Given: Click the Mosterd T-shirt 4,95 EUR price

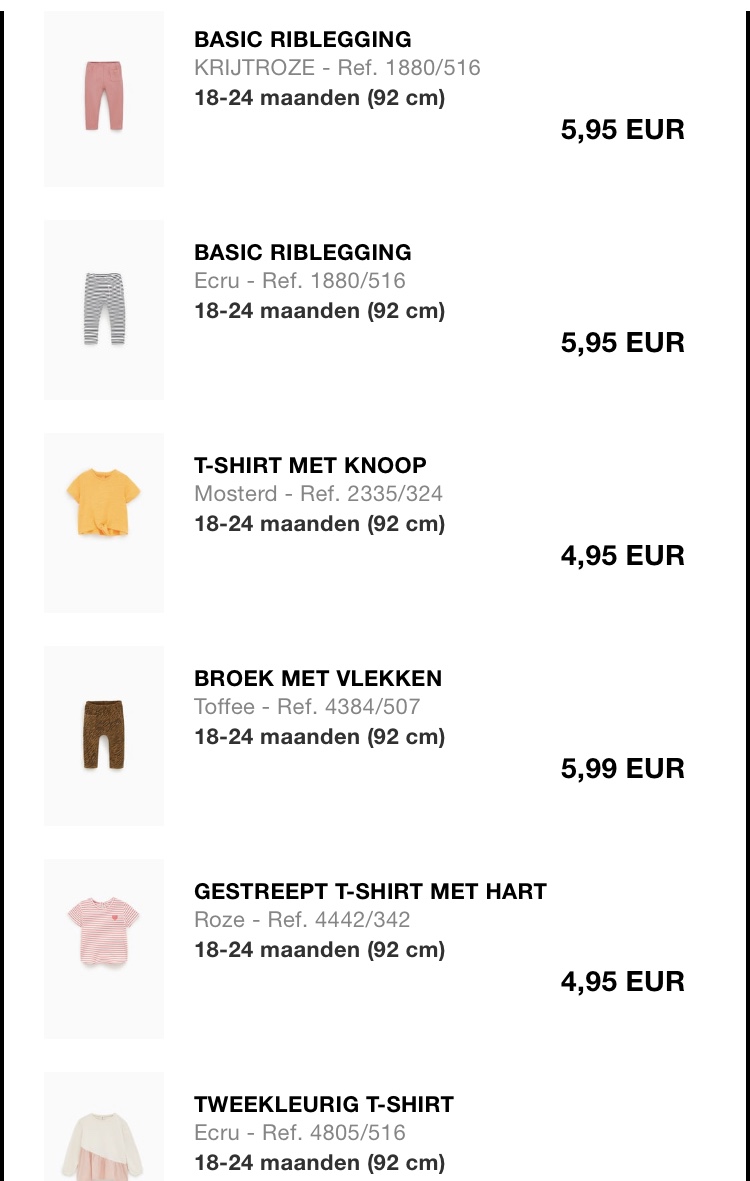Looking at the screenshot, I should (623, 556).
